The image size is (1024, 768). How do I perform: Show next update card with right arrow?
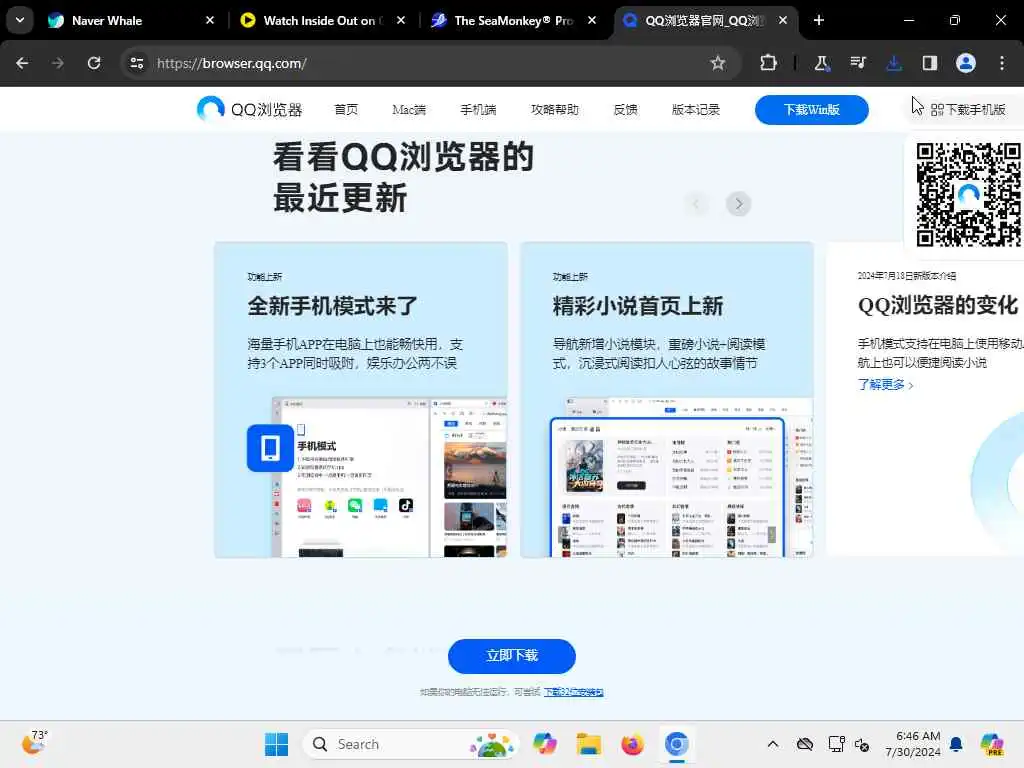tap(739, 204)
